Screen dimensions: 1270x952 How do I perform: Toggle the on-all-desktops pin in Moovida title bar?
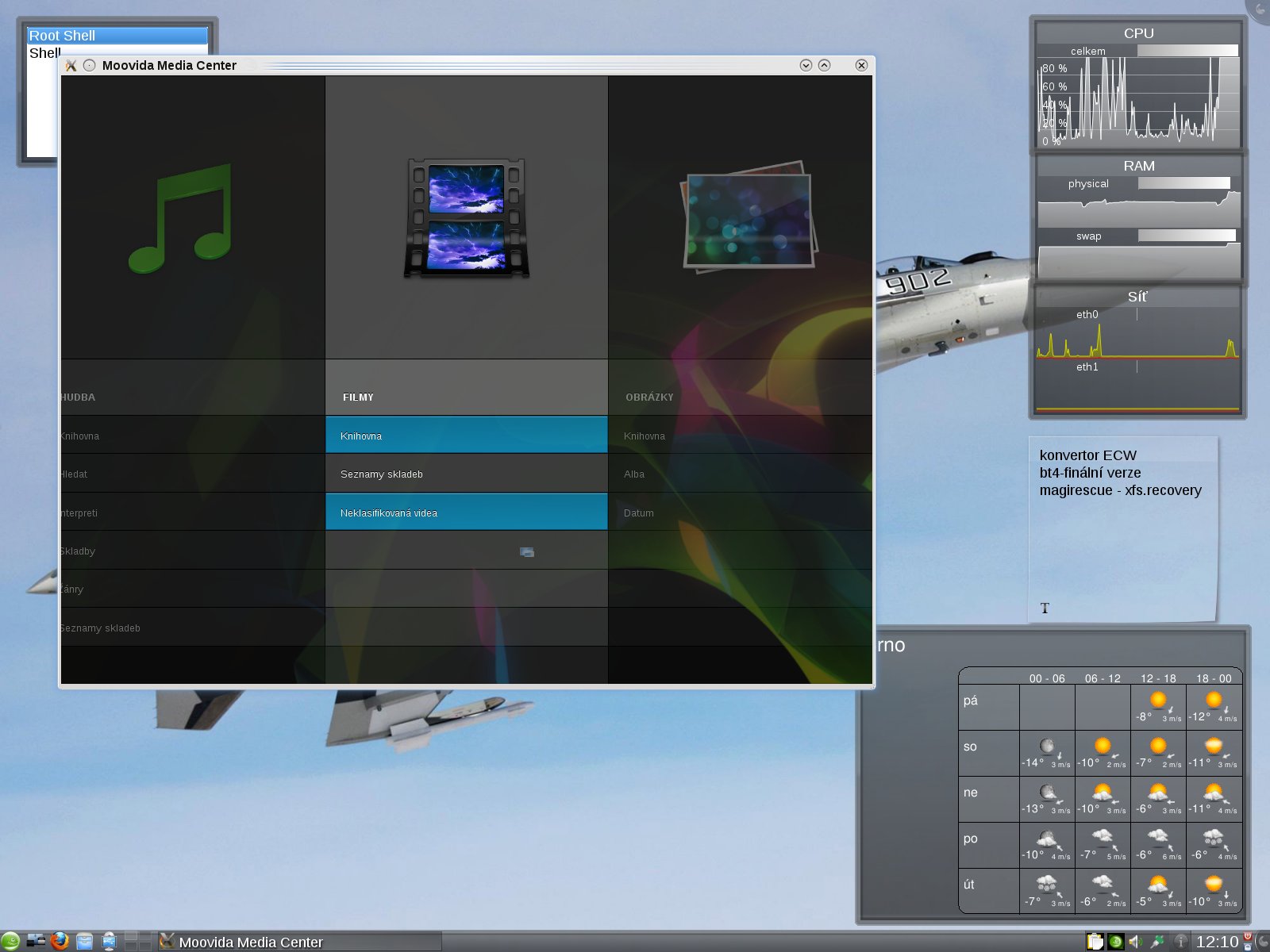(89, 65)
